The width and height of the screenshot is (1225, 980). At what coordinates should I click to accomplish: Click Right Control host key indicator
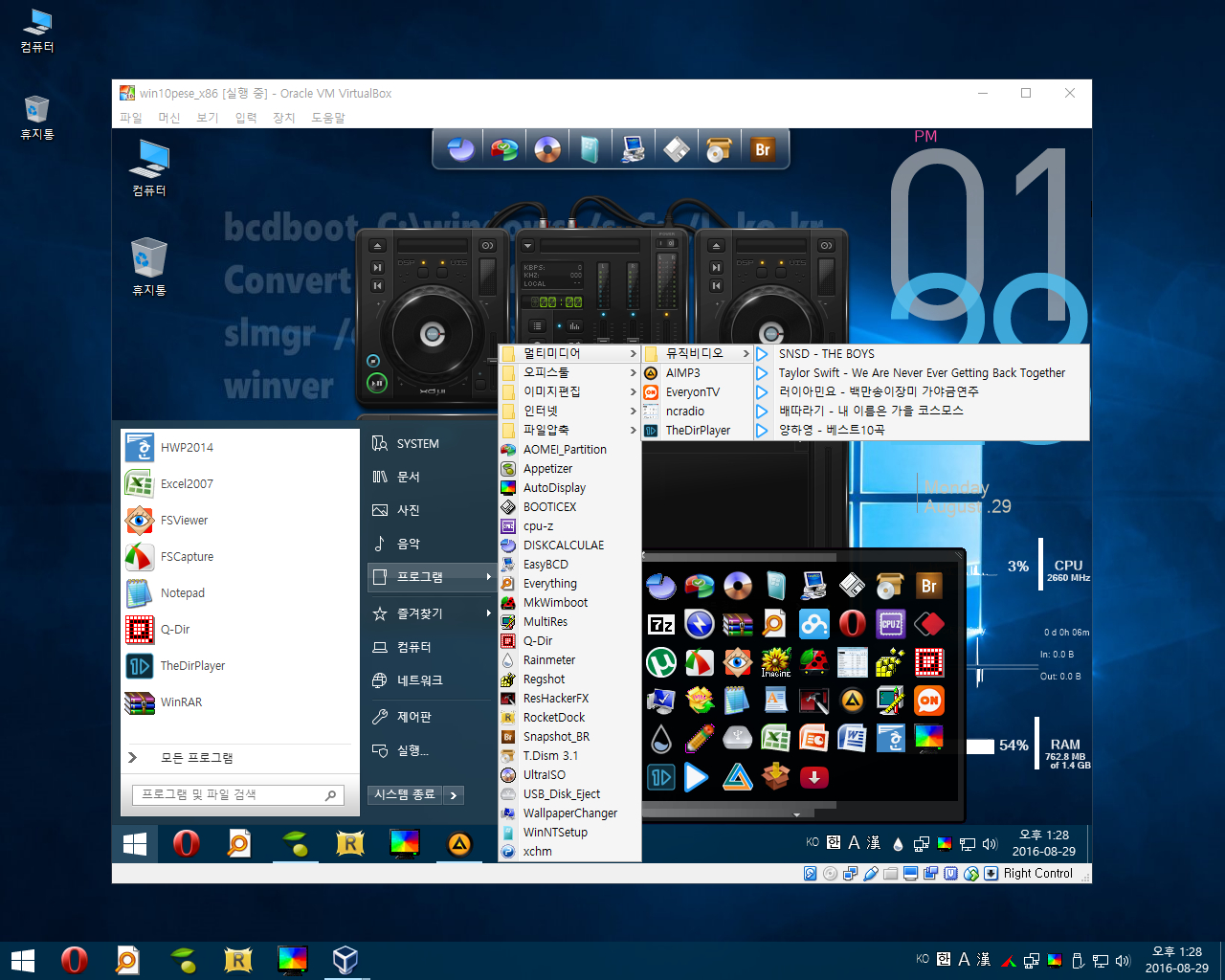pos(1037,873)
